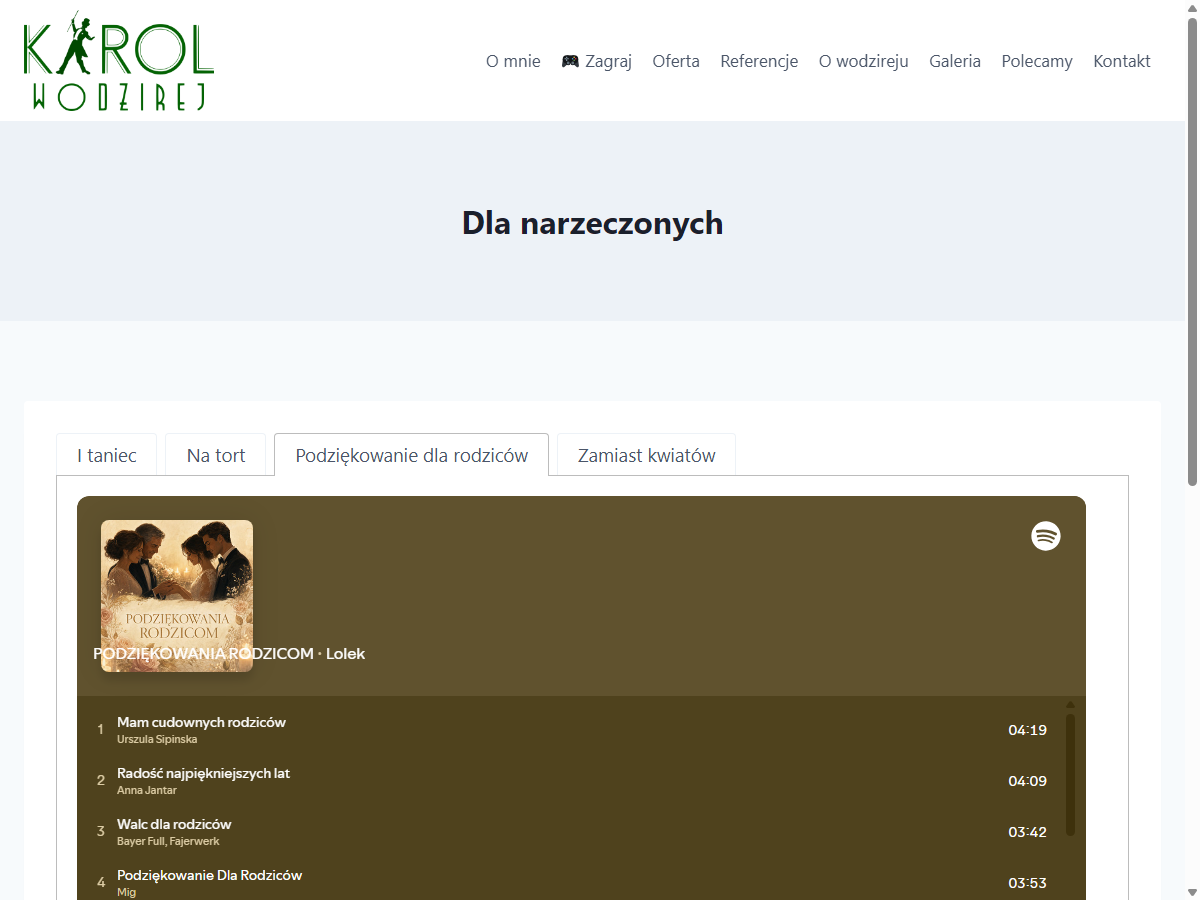1200x900 pixels.
Task: Open Referencje in the navigation
Action: 759,61
